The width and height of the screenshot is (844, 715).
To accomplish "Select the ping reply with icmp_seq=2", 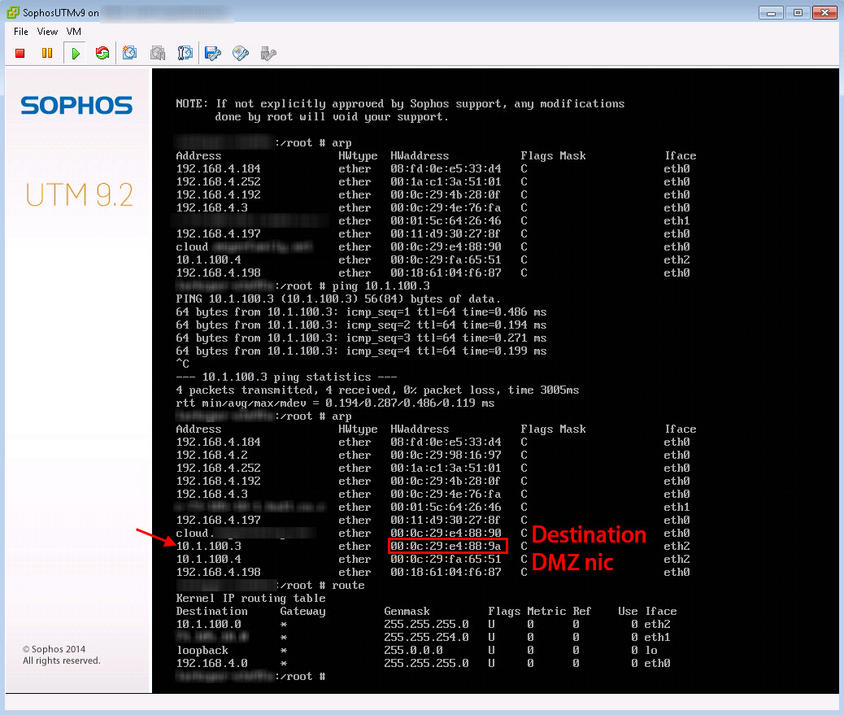I will 361,325.
